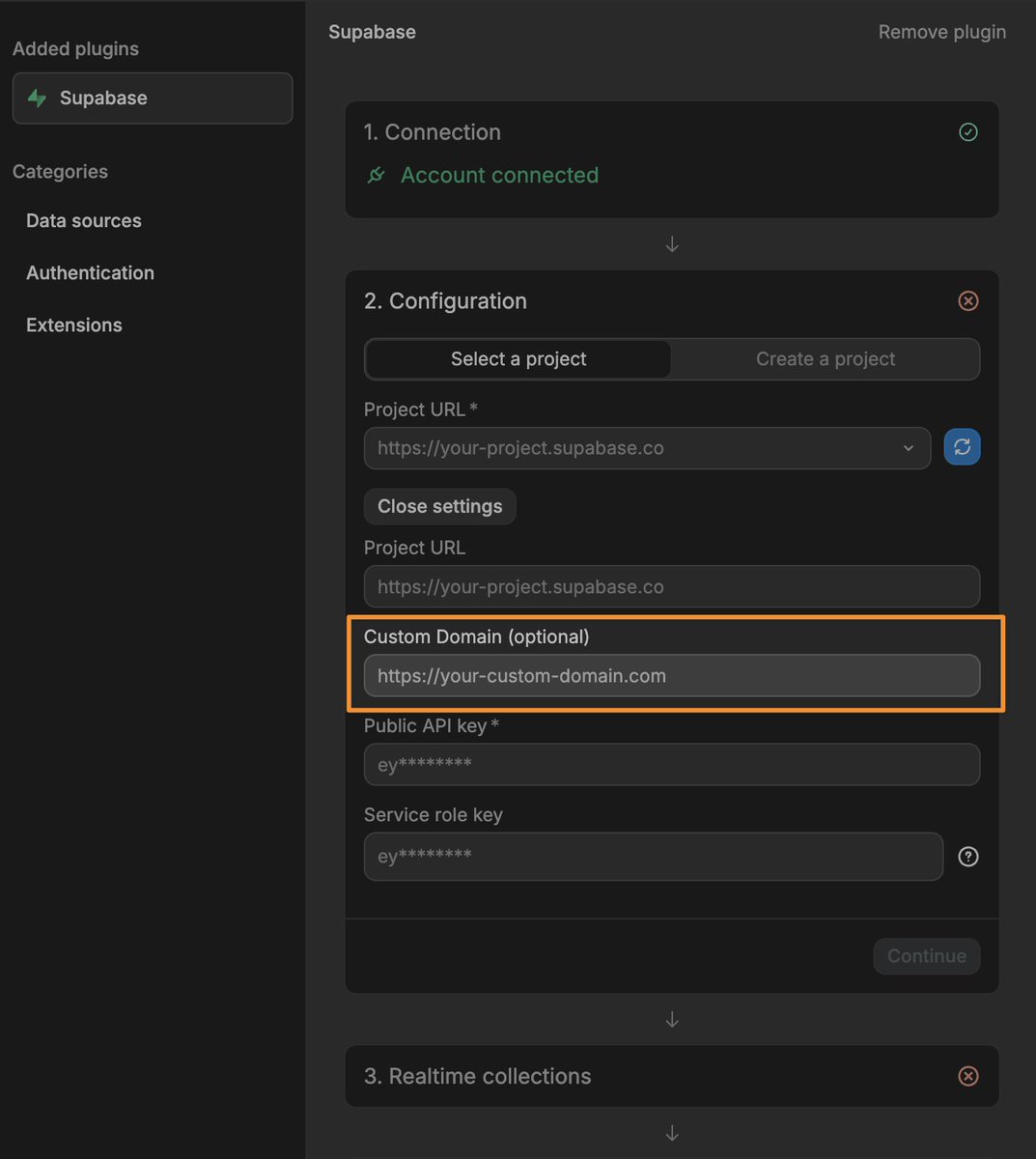
Task: Click the Supabase page title
Action: [x=372, y=32]
